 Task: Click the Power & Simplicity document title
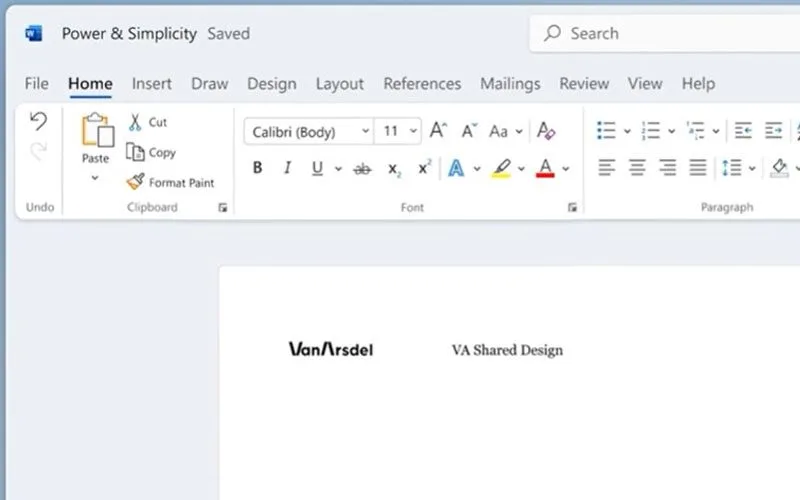click(129, 34)
